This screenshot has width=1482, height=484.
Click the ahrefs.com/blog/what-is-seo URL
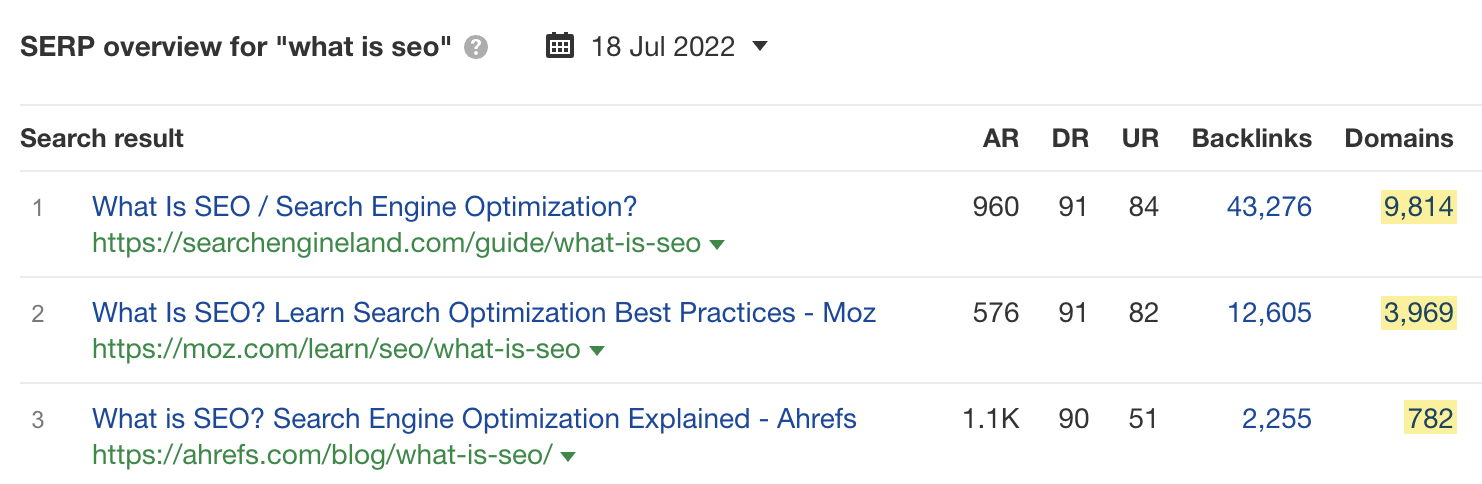pyautogui.click(x=322, y=455)
